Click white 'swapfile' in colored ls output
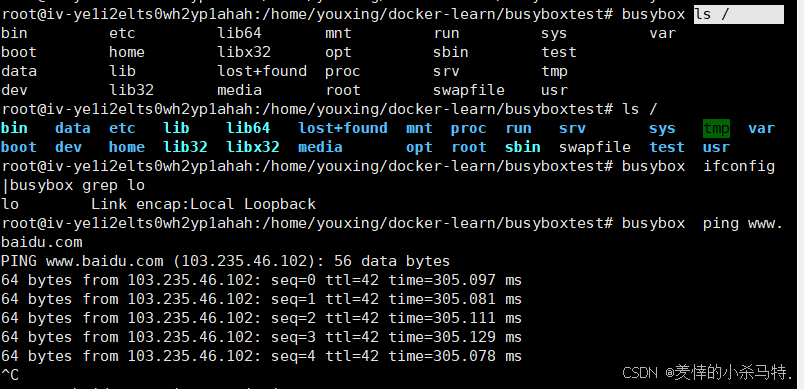Image resolution: width=804 pixels, height=389 pixels. click(x=595, y=147)
